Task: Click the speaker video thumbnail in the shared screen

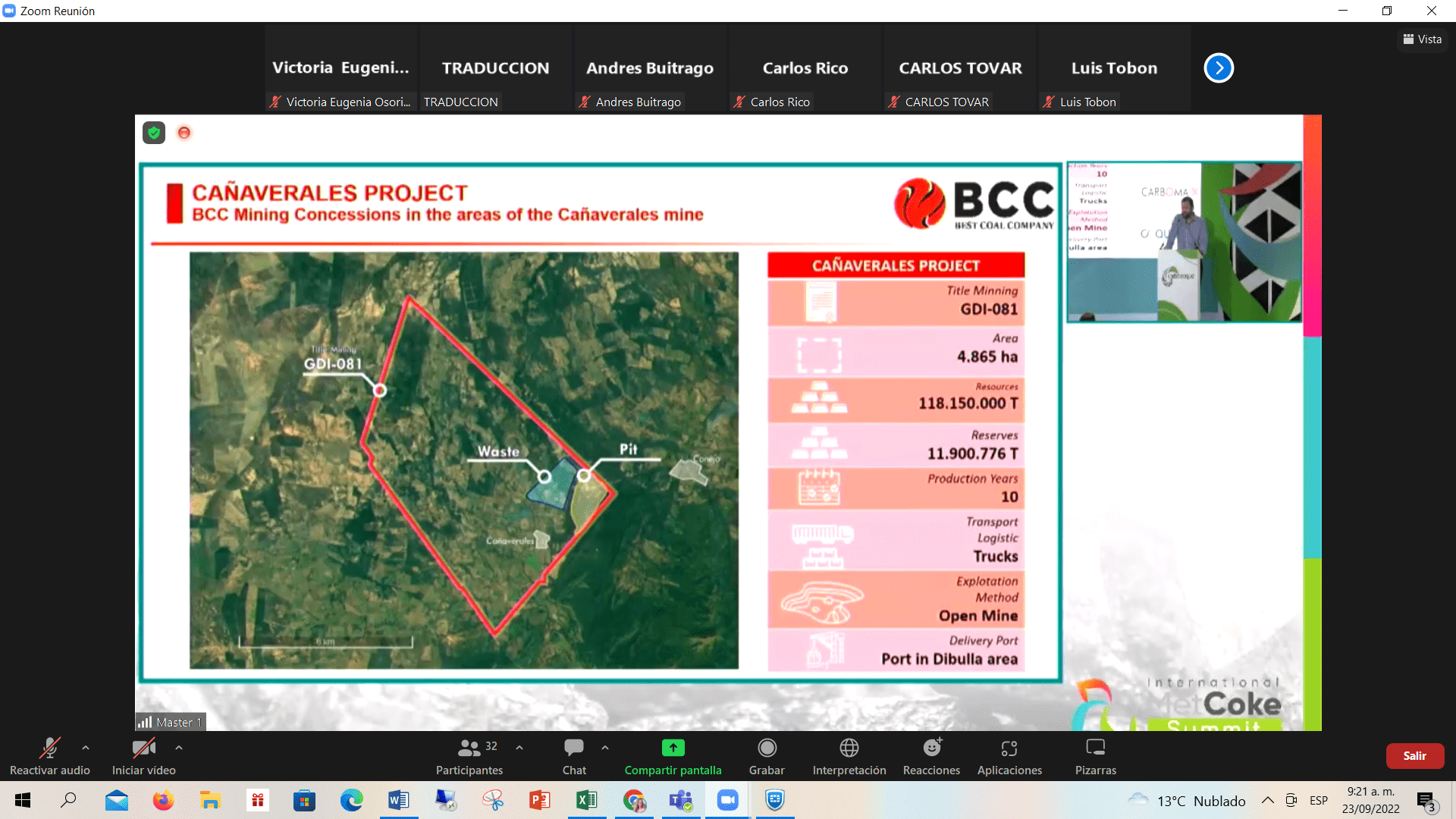Action: 1184,242
